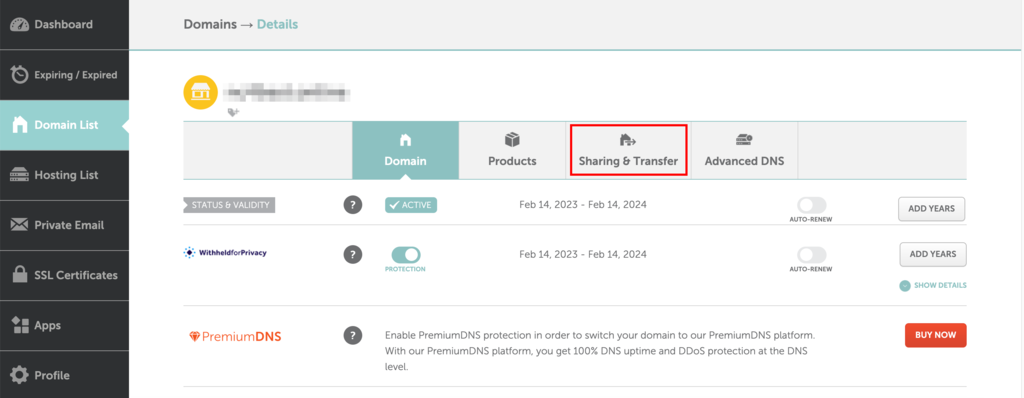Select the Hosting List server icon
Image resolution: width=1024 pixels, height=398 pixels.
20,175
